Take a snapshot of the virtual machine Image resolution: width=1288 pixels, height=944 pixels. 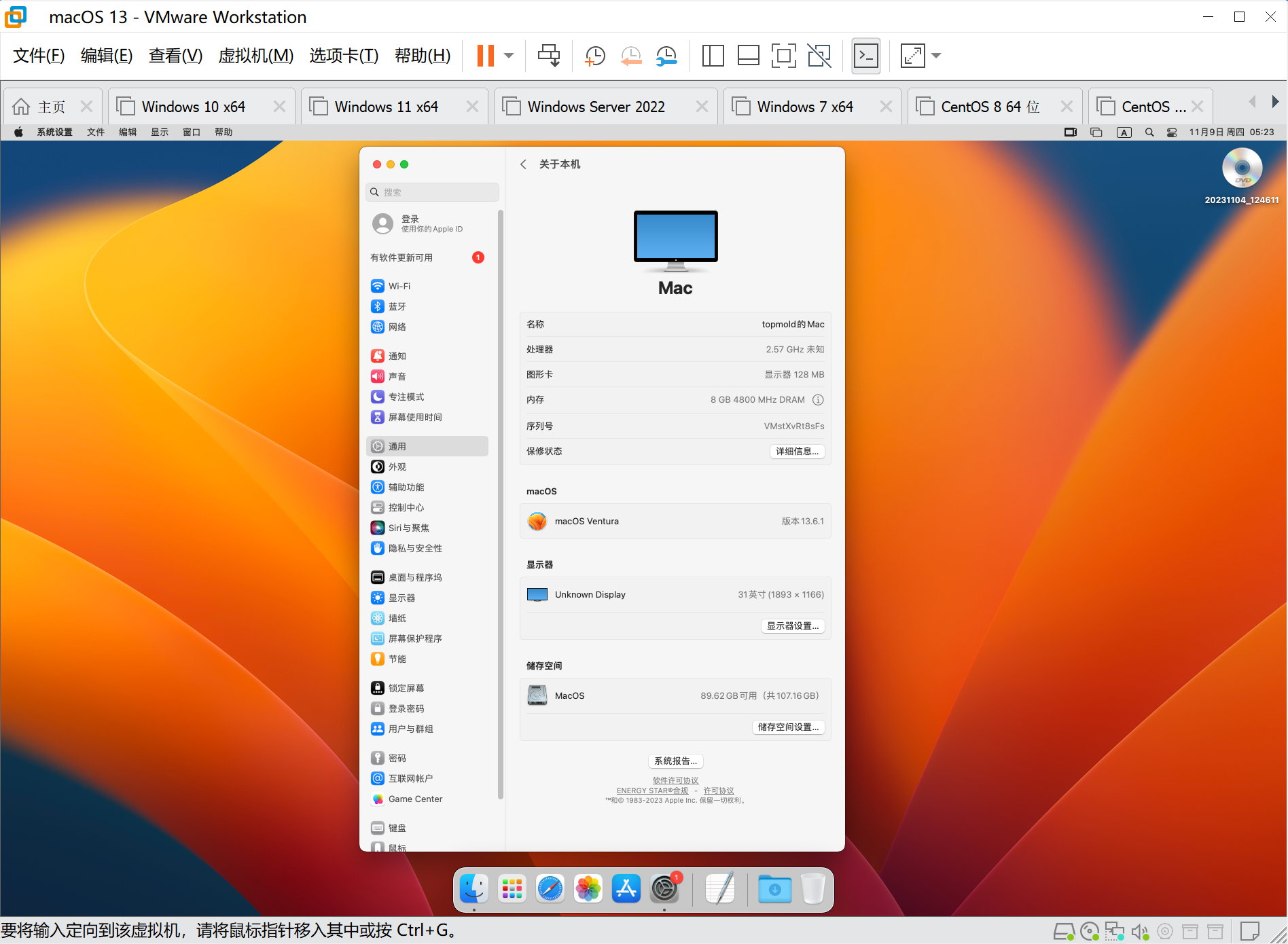594,56
